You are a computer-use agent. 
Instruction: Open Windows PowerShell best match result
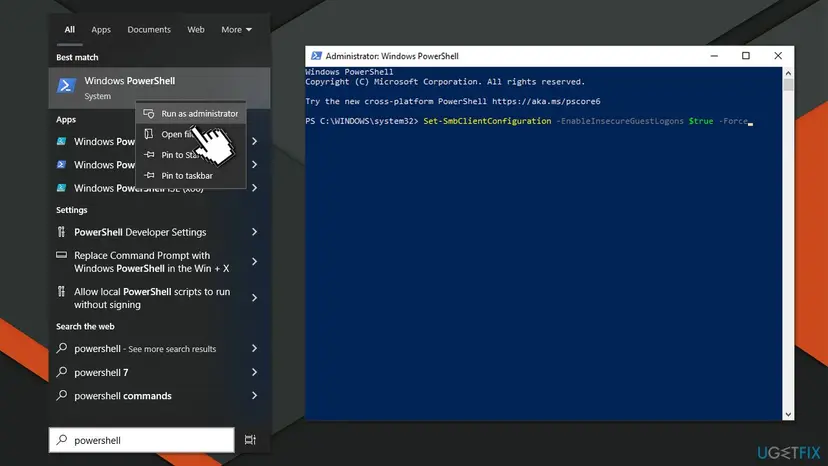[159, 88]
